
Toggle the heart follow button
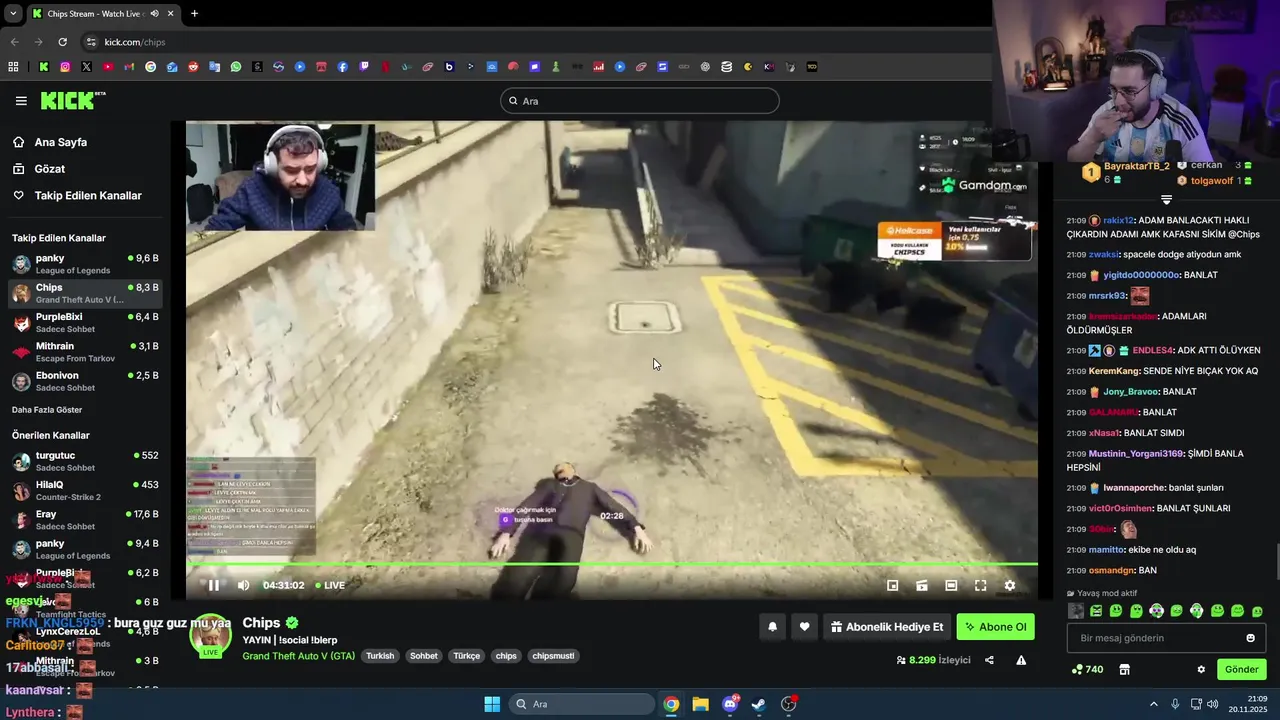click(x=804, y=627)
